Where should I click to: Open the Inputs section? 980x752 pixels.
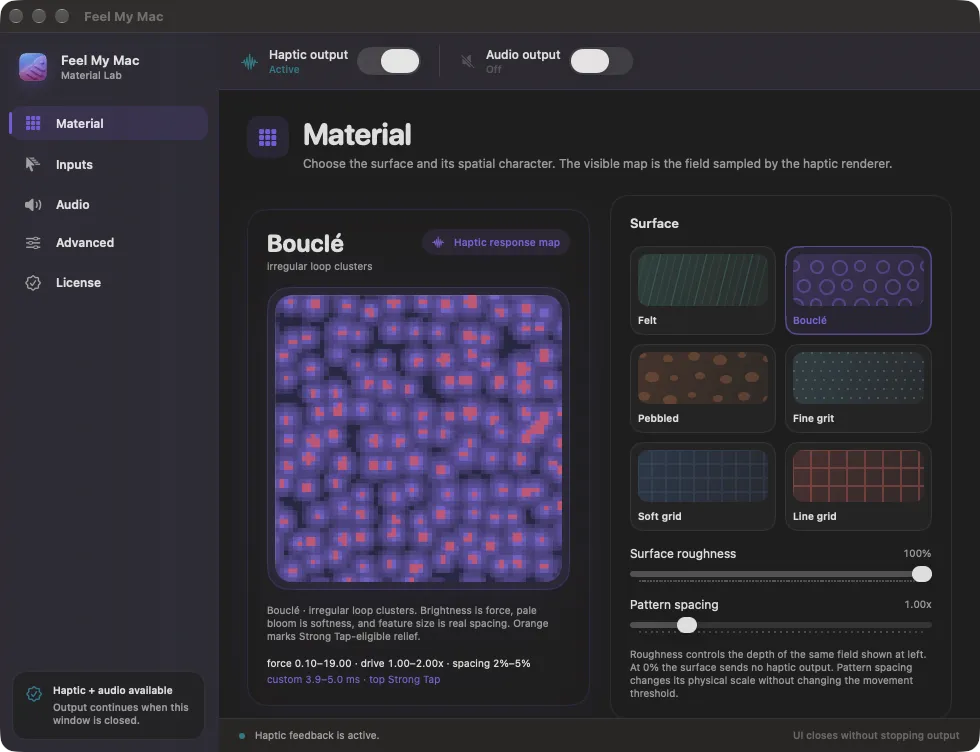[109, 164]
